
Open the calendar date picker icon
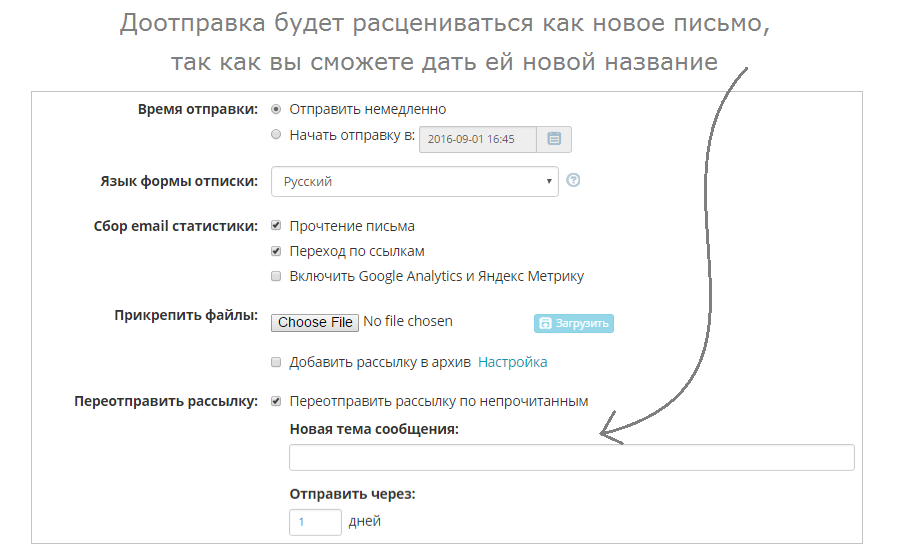point(554,139)
